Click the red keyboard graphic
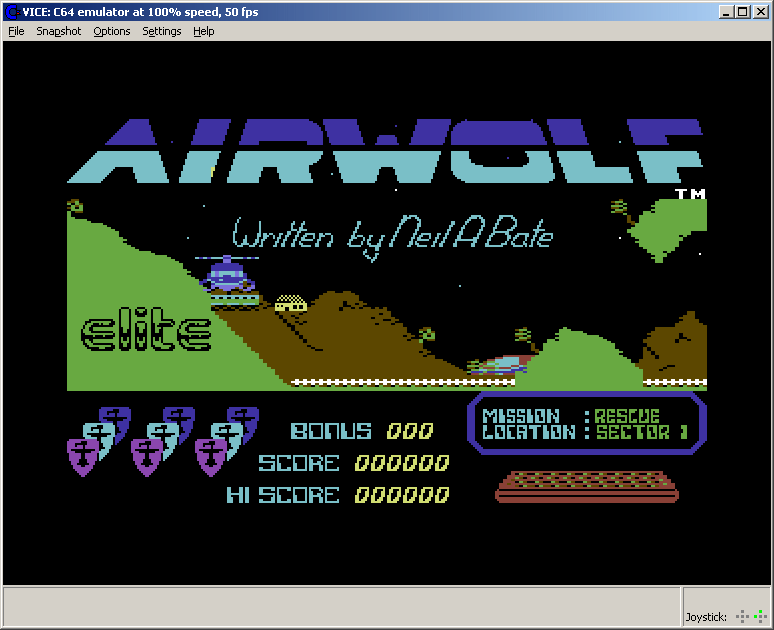The height and width of the screenshot is (630, 774). pyautogui.click(x=587, y=485)
